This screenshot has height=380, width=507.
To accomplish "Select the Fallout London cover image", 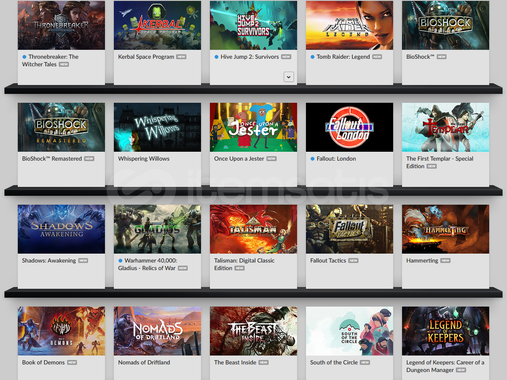I will click(349, 127).
